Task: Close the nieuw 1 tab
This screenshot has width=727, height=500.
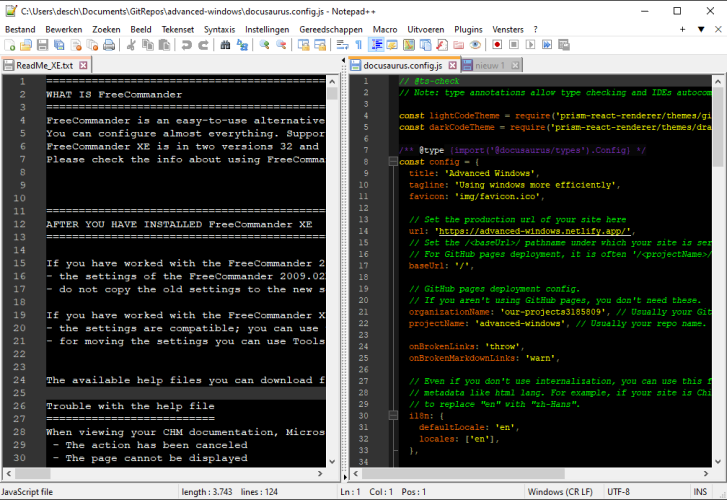Action: tap(515, 65)
